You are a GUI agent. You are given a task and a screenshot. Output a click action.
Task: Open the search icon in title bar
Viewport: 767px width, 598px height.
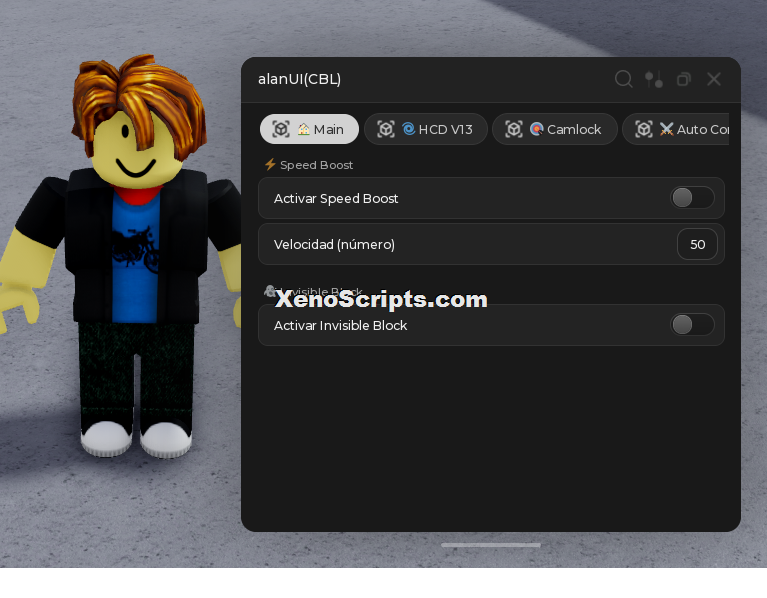pyautogui.click(x=624, y=79)
